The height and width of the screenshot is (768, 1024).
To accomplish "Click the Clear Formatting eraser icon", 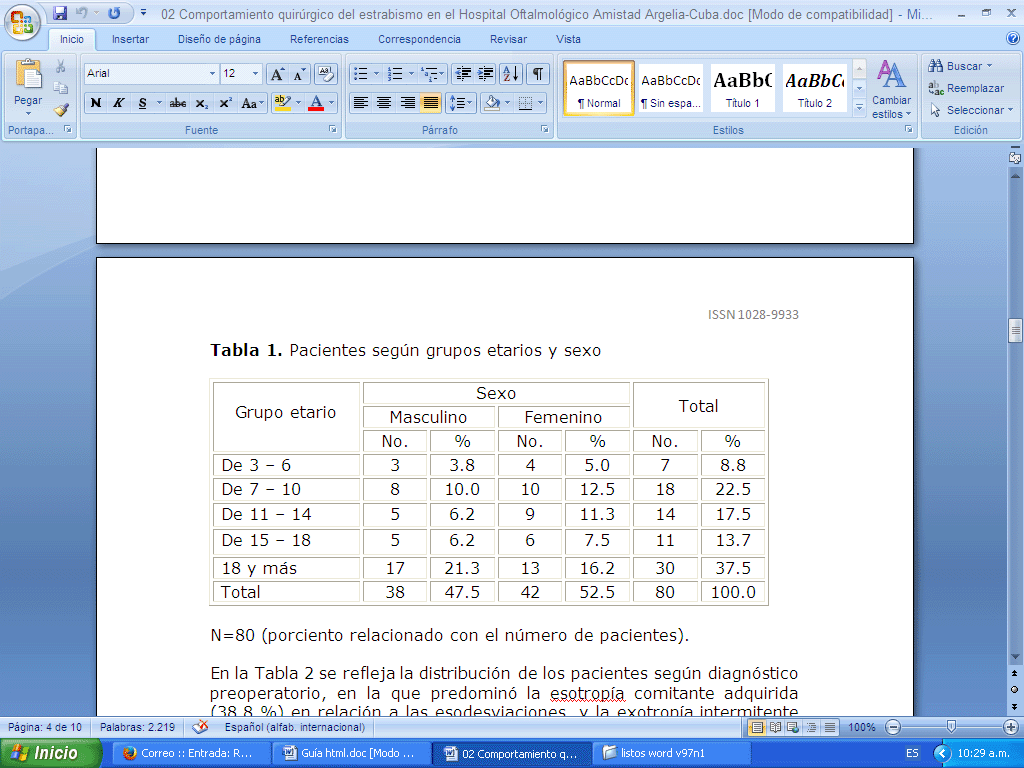I will 325,73.
